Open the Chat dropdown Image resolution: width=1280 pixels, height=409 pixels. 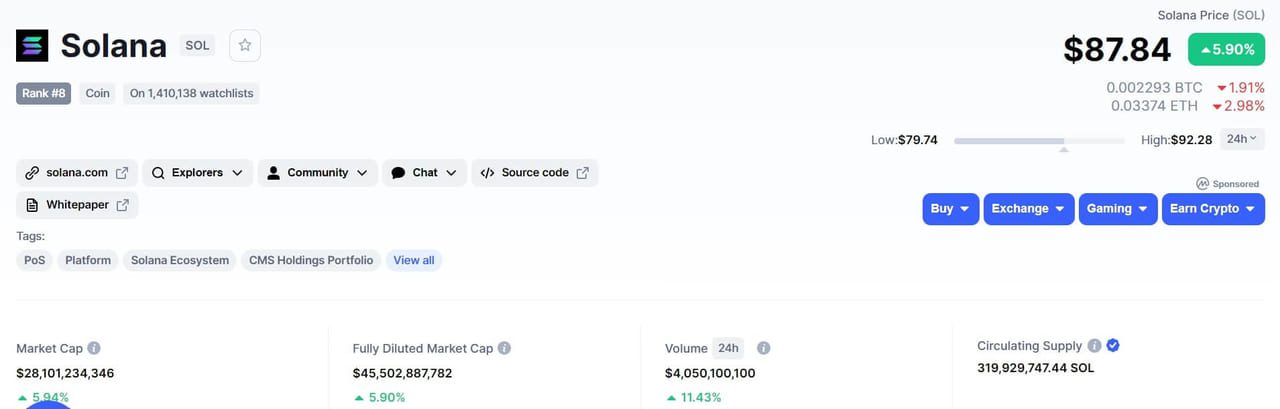click(424, 173)
